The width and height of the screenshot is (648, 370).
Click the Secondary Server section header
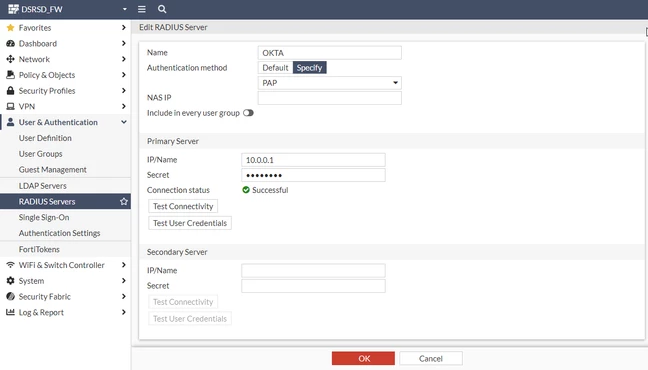(177, 252)
